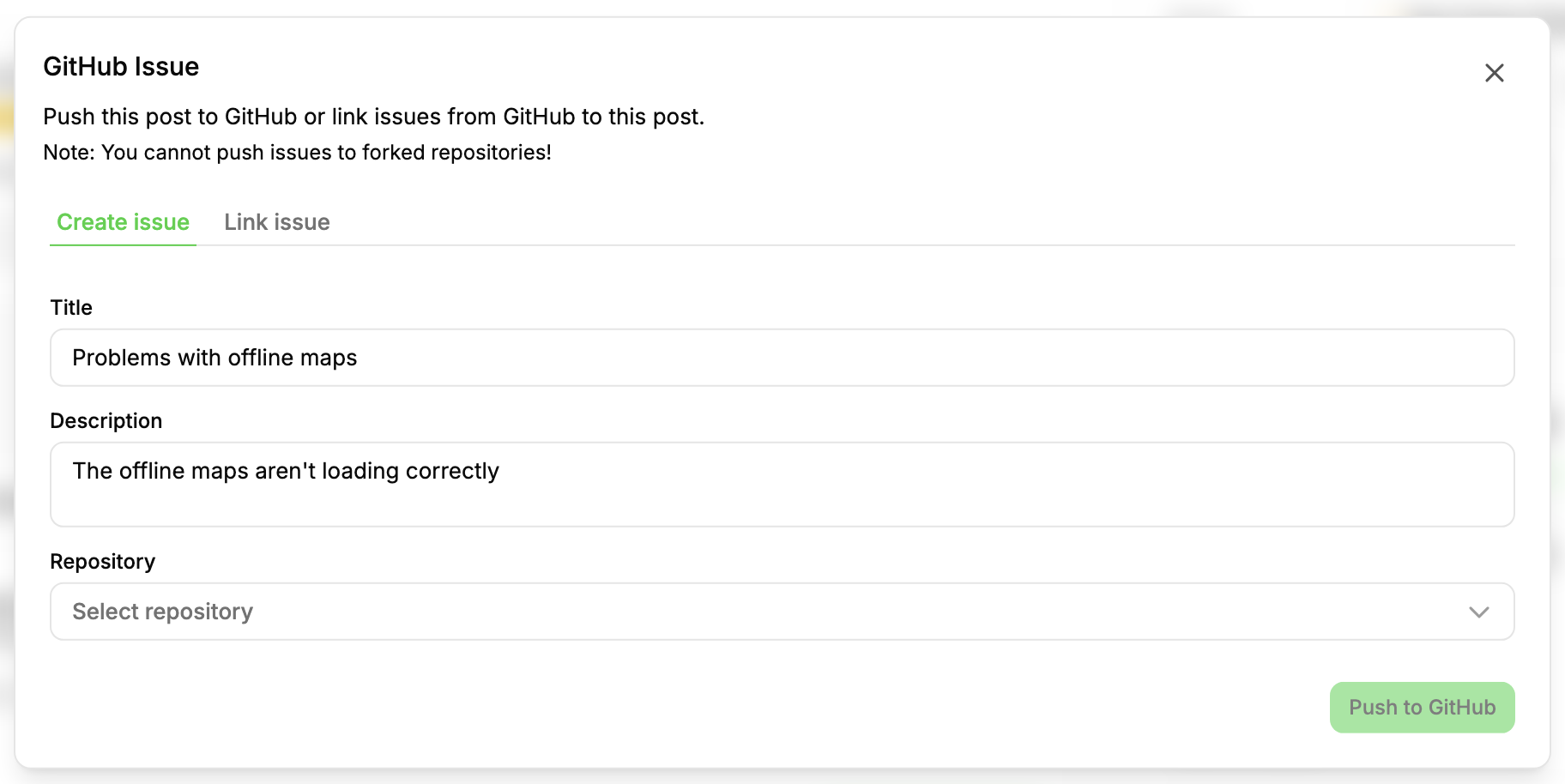Focus the Description text area
1565x784 pixels.
click(782, 485)
